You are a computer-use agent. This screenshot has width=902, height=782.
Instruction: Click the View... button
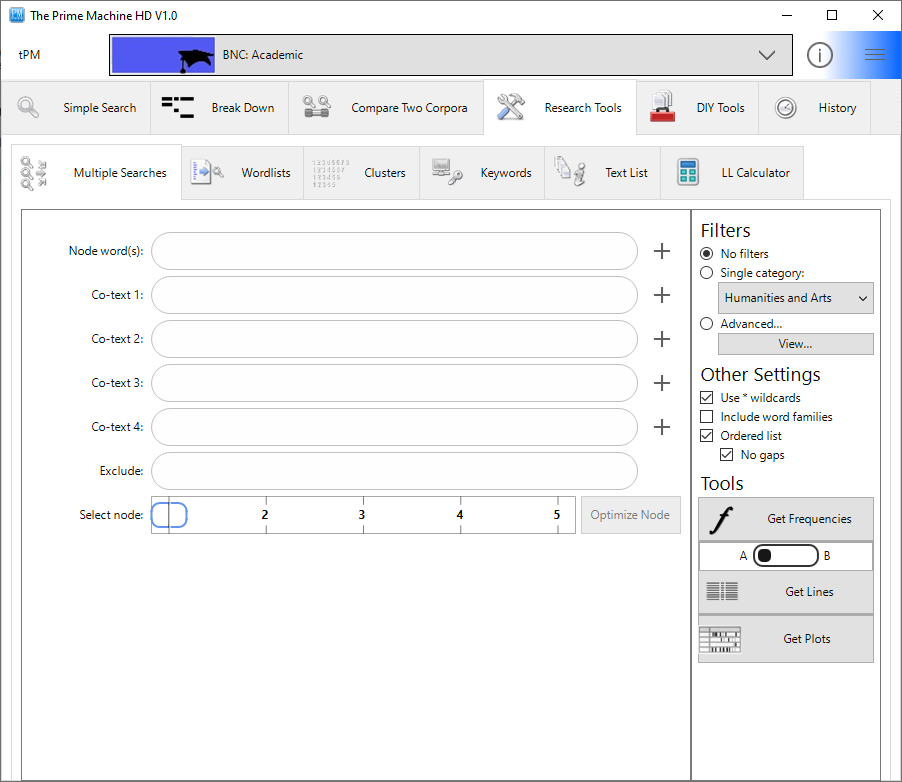[x=796, y=344]
